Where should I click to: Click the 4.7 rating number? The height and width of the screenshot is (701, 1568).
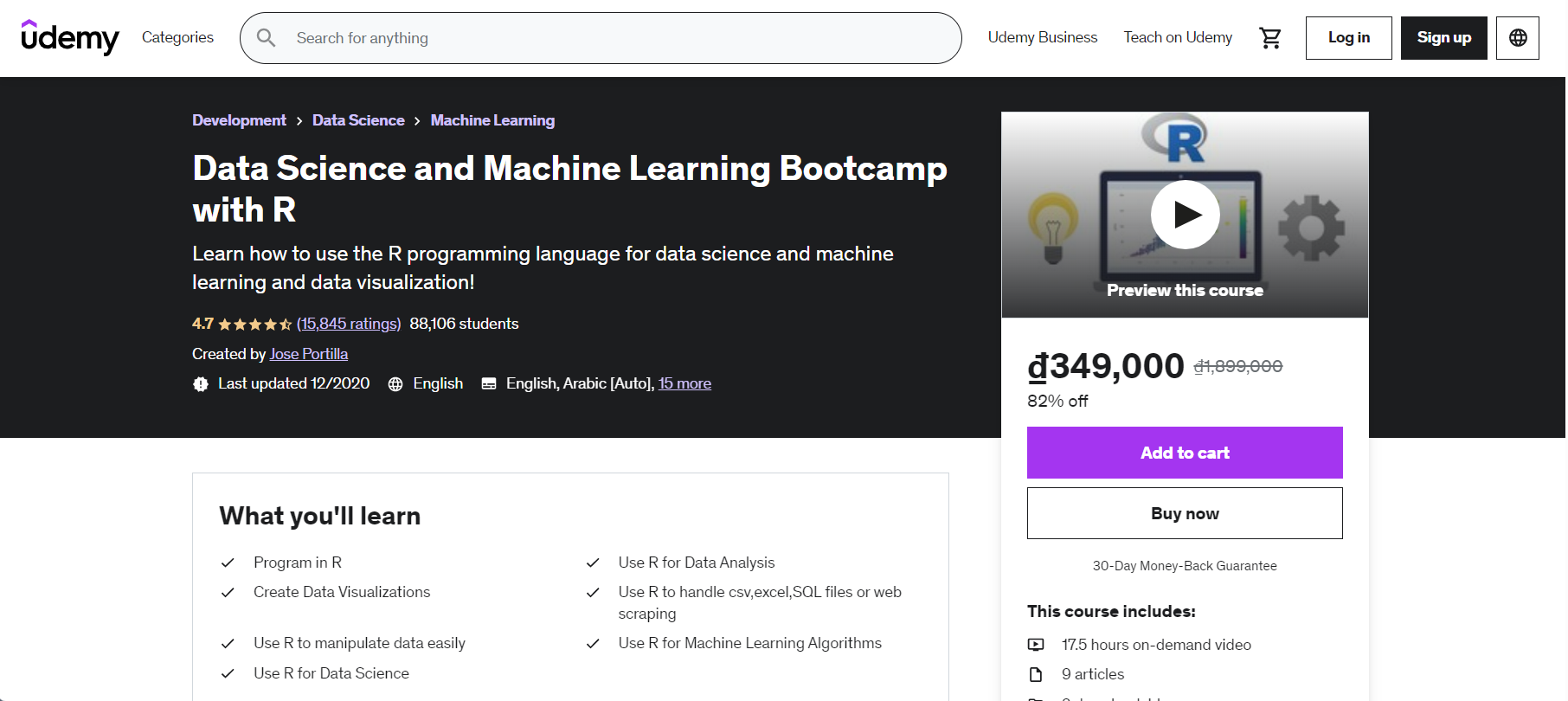[202, 324]
